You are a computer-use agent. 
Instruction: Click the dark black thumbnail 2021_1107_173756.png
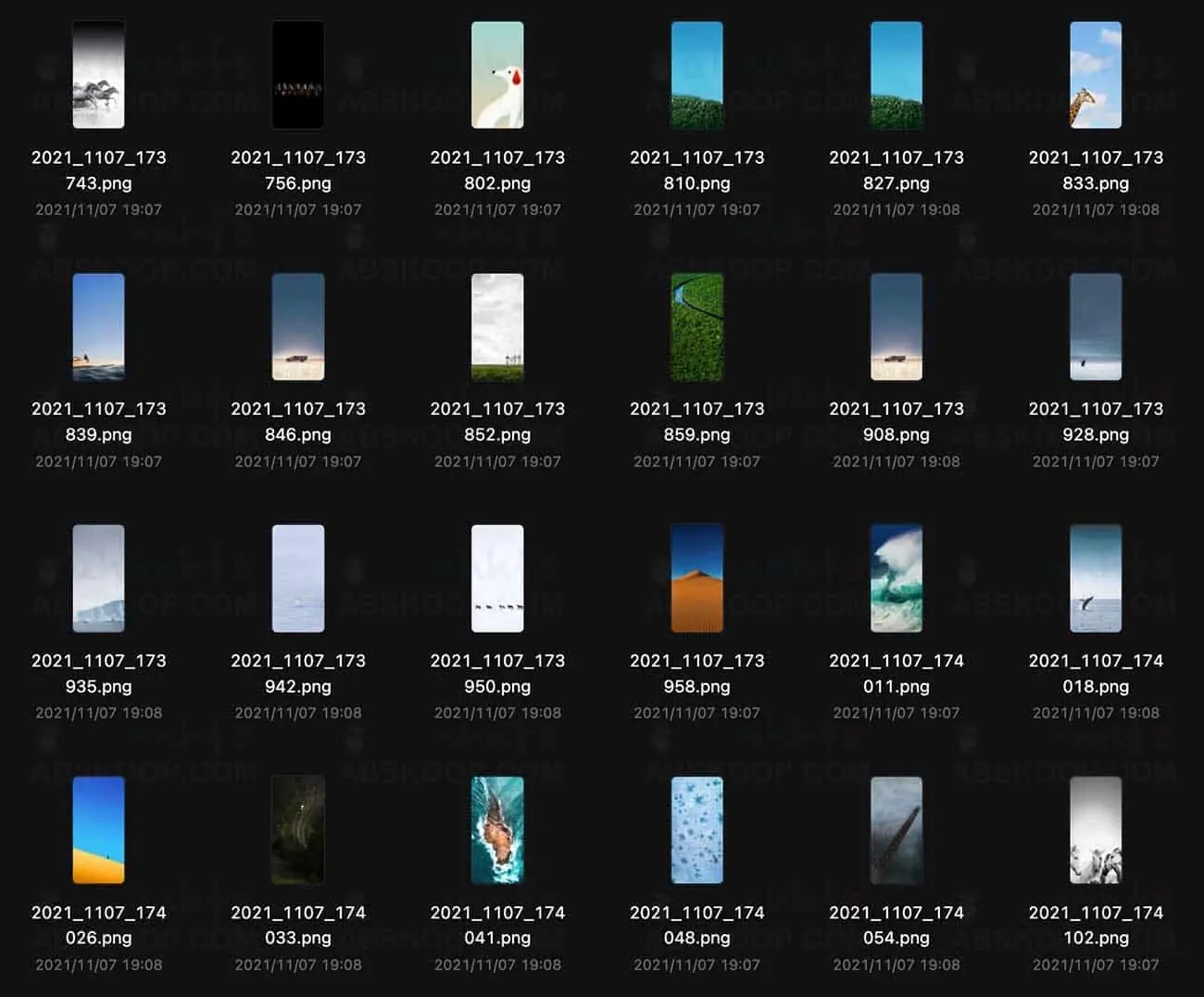[298, 75]
